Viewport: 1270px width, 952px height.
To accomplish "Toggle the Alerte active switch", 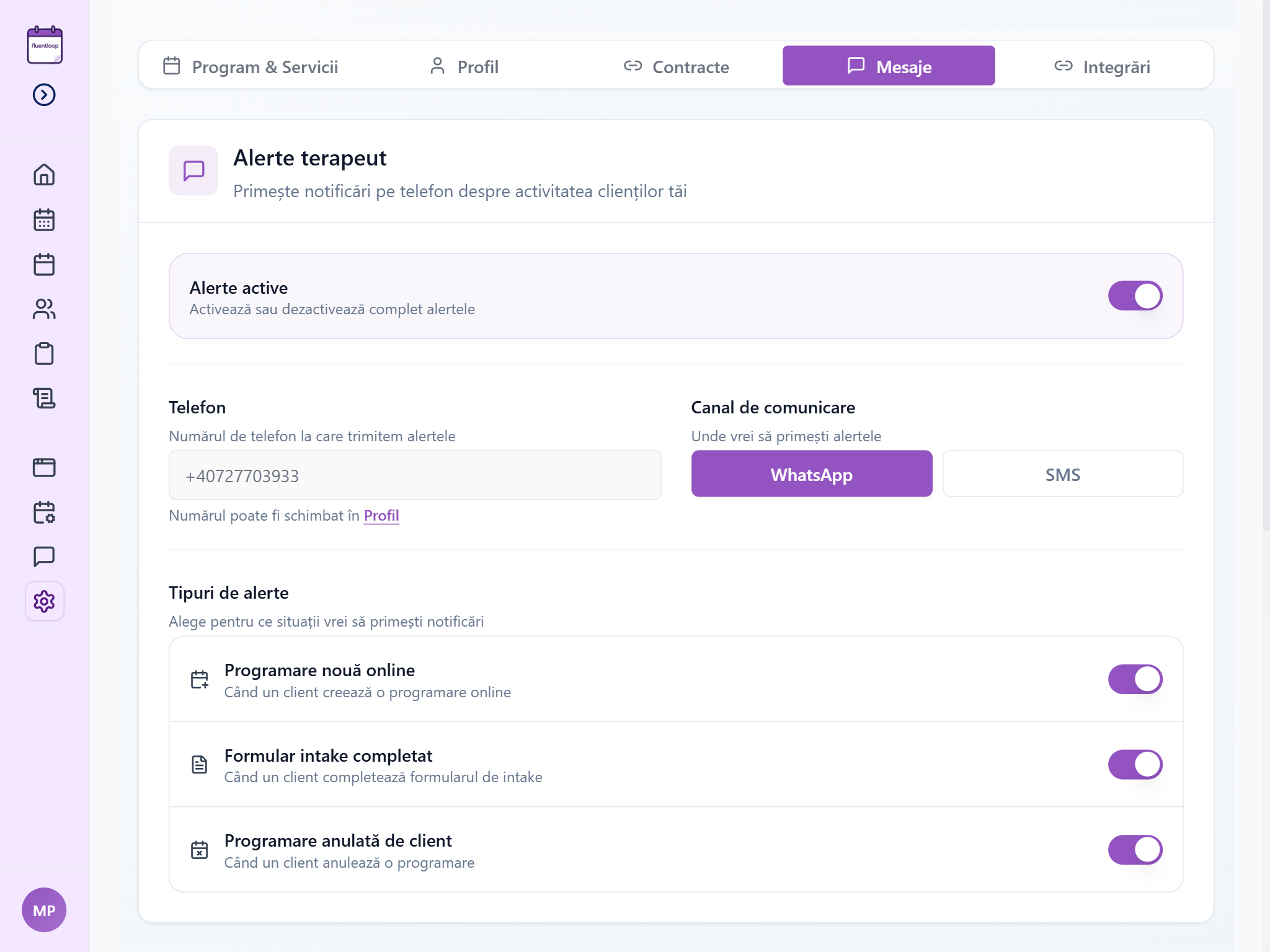I will point(1135,296).
